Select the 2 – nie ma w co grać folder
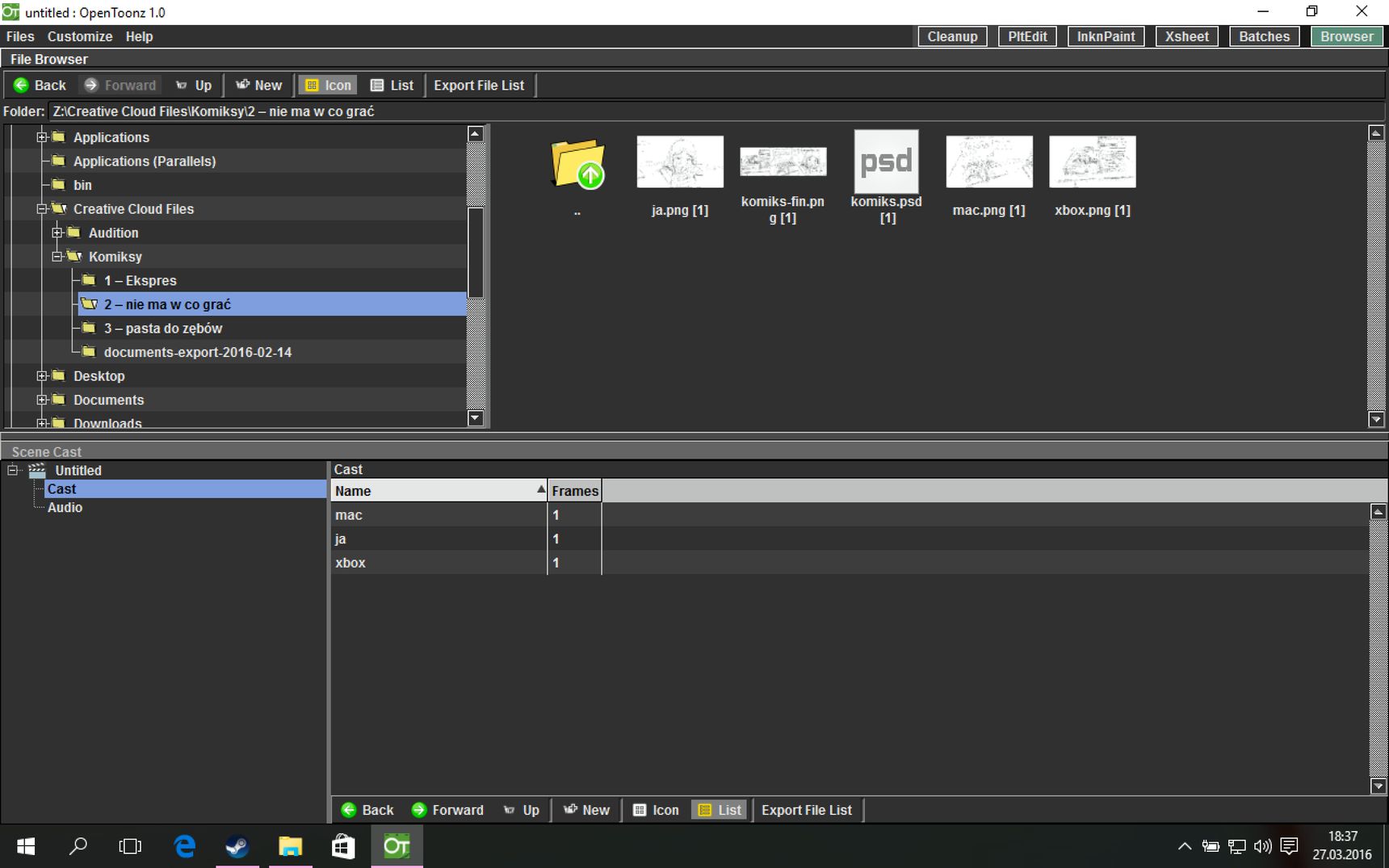This screenshot has width=1389, height=868. point(272,304)
